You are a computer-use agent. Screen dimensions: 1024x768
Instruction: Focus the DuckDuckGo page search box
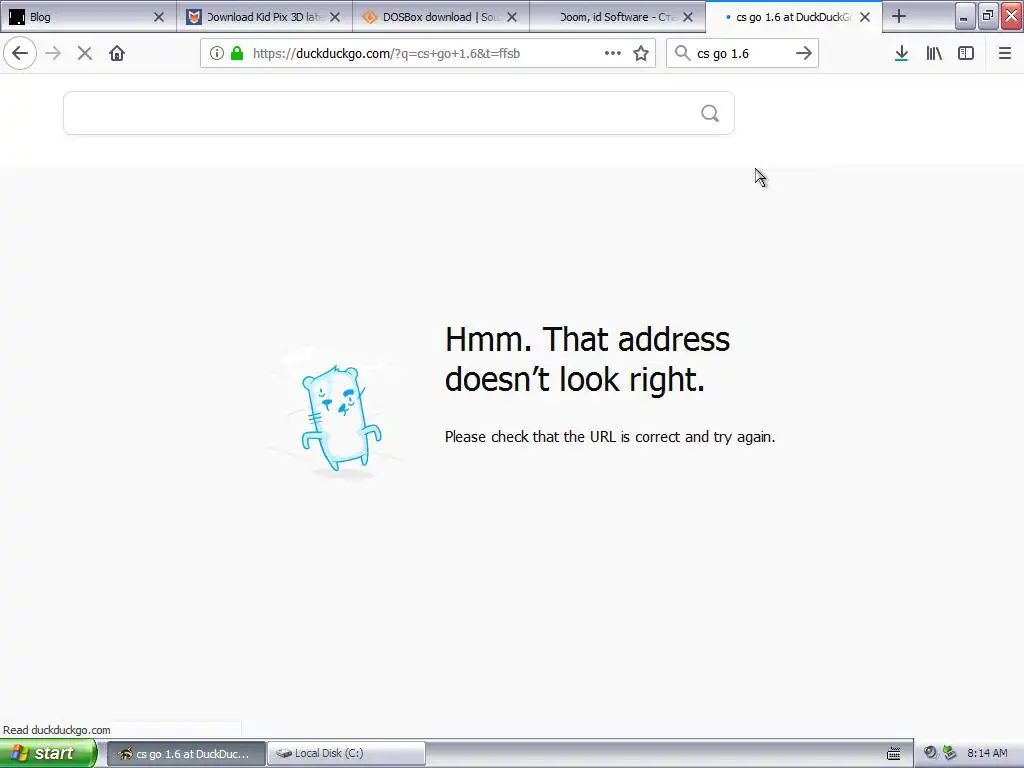click(398, 114)
